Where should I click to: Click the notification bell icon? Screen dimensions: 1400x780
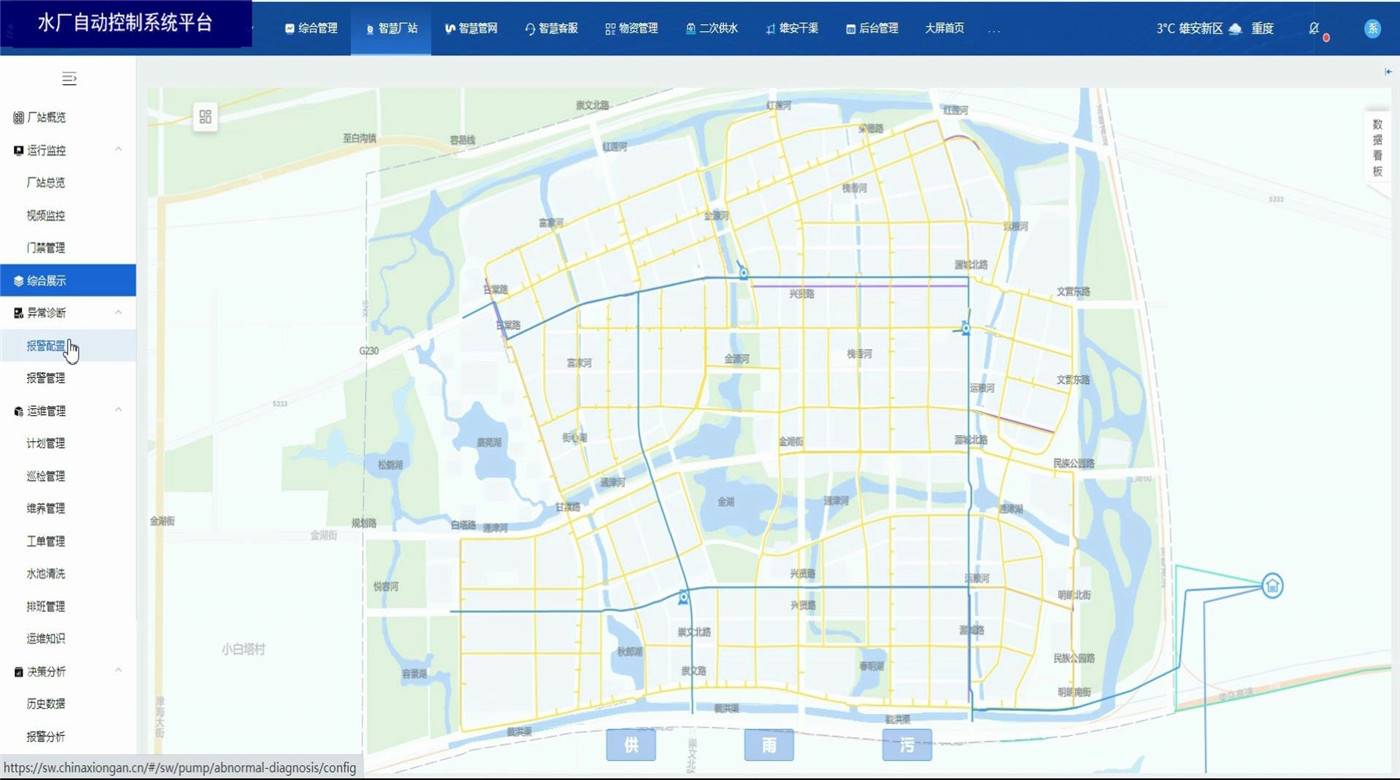1315,29
